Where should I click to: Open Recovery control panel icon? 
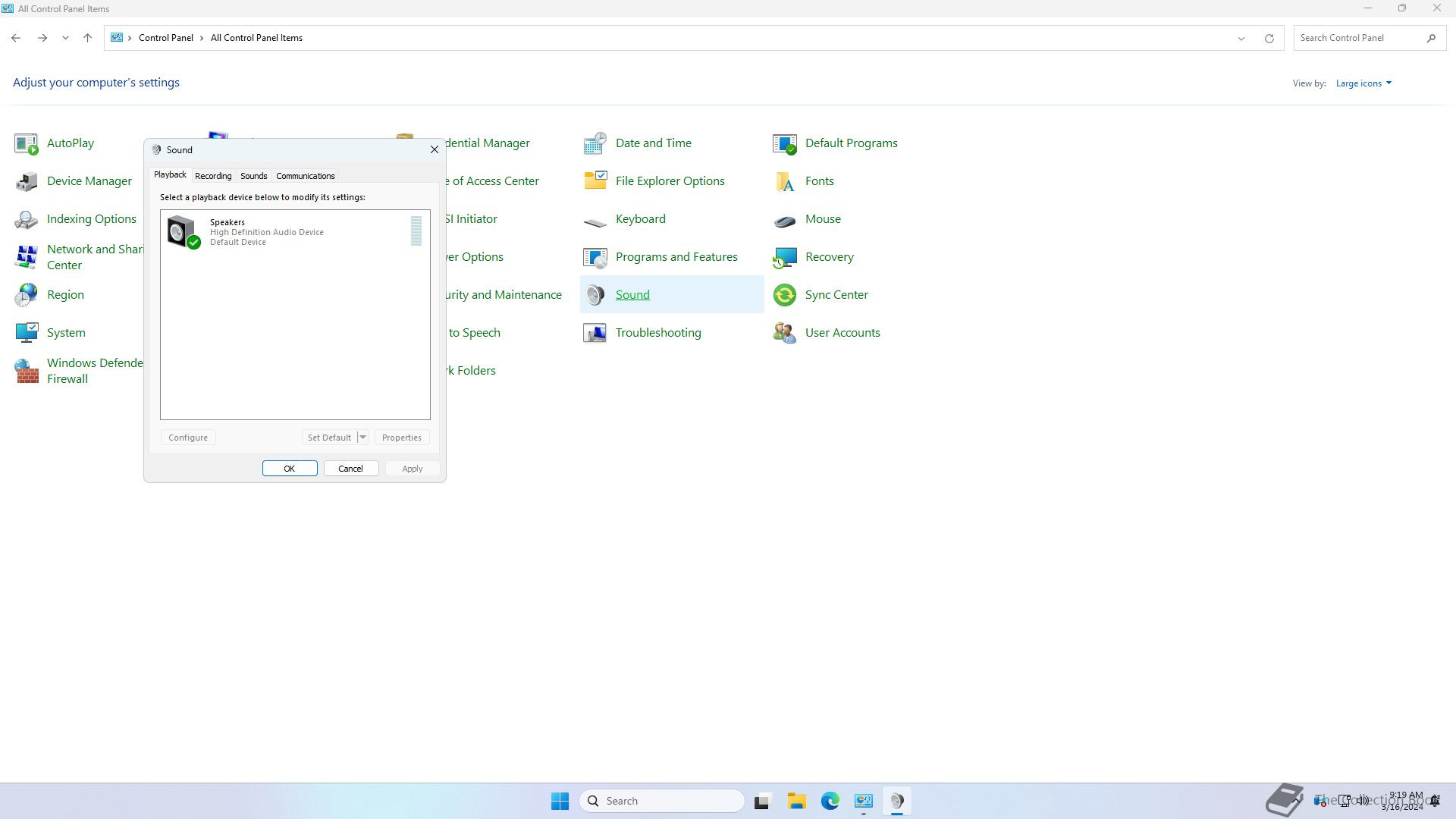(785, 257)
